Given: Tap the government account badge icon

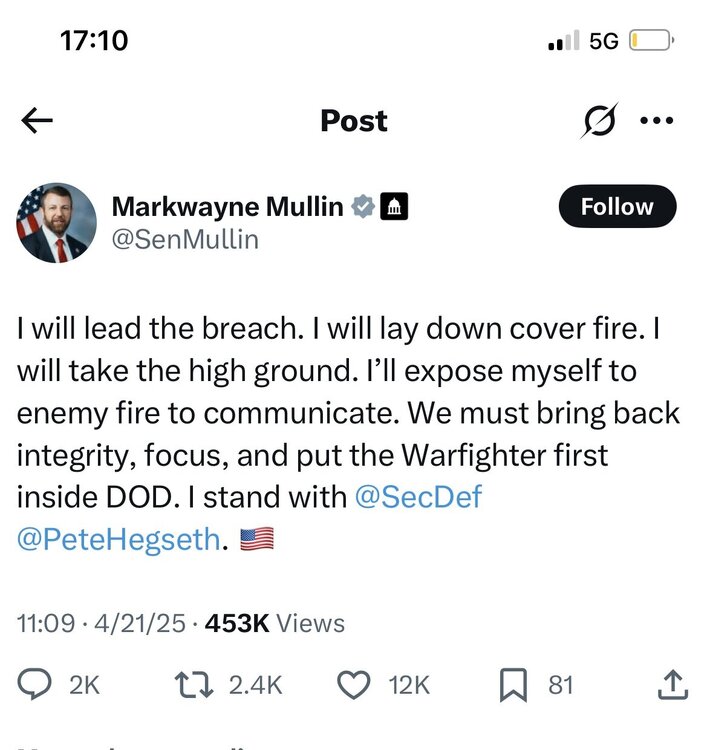Looking at the screenshot, I should click(x=395, y=207).
